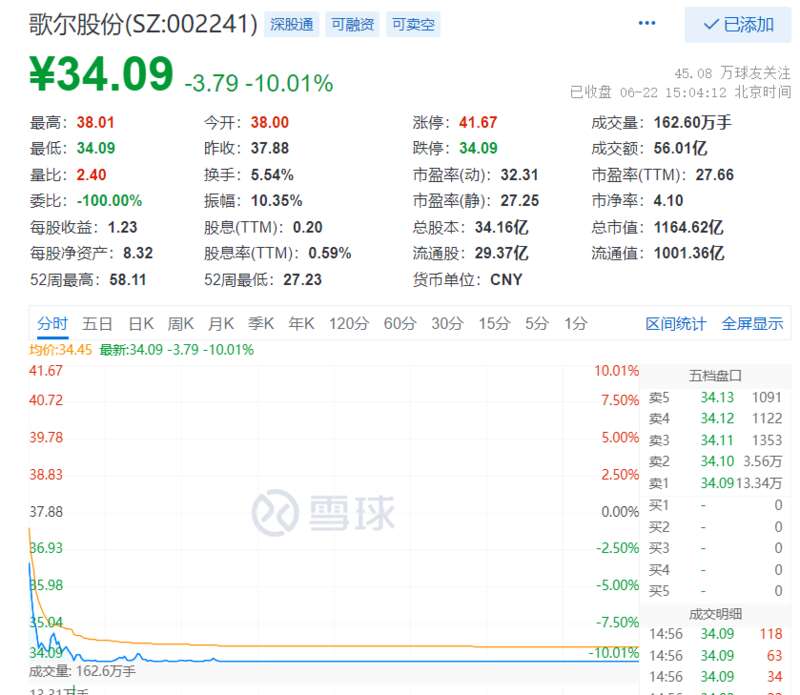
Task: Click the current price ¥34.09
Action: pos(102,73)
